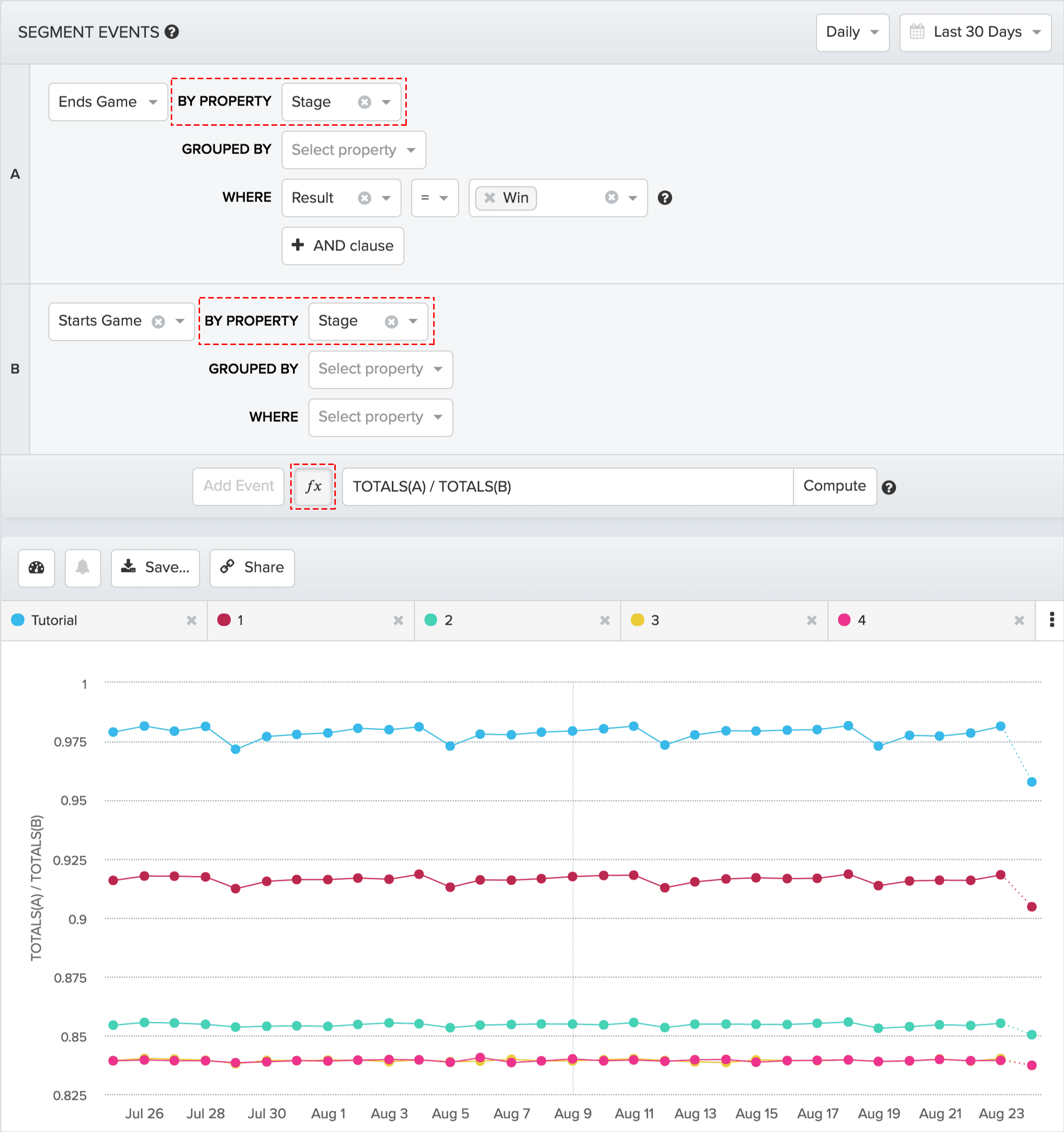Hide the Tutorial series from legend
The width and height of the screenshot is (1064, 1132).
[191, 620]
